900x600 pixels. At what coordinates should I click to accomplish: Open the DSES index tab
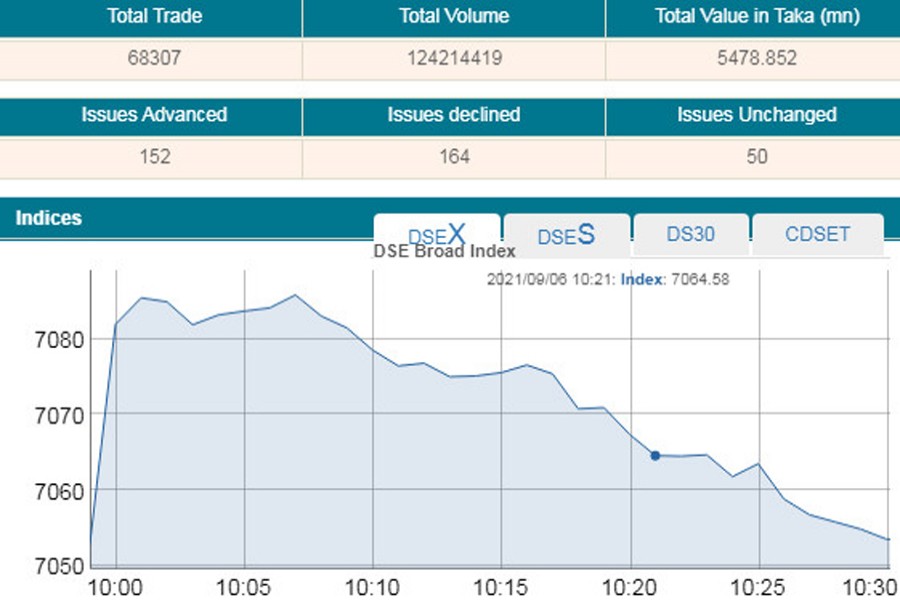[x=566, y=235]
